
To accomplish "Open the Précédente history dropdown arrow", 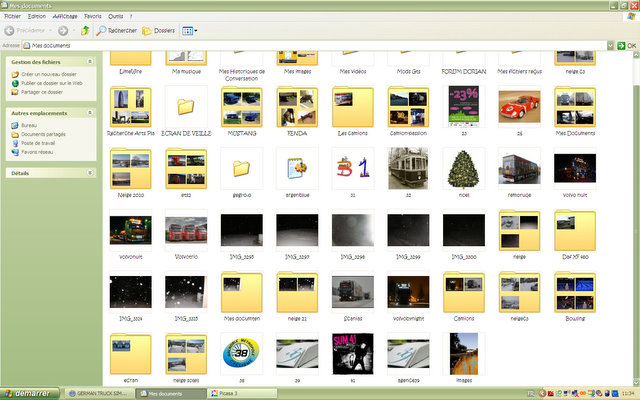I will (51, 31).
